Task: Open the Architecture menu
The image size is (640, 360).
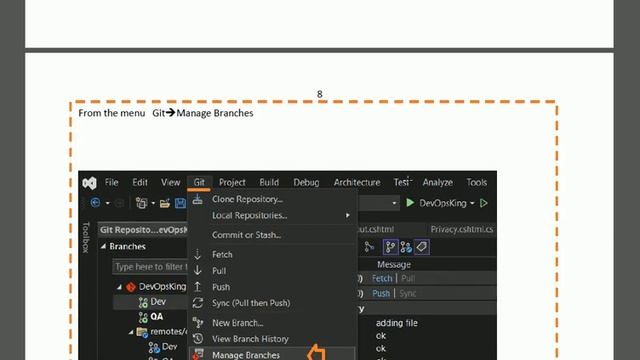Action: pos(357,182)
